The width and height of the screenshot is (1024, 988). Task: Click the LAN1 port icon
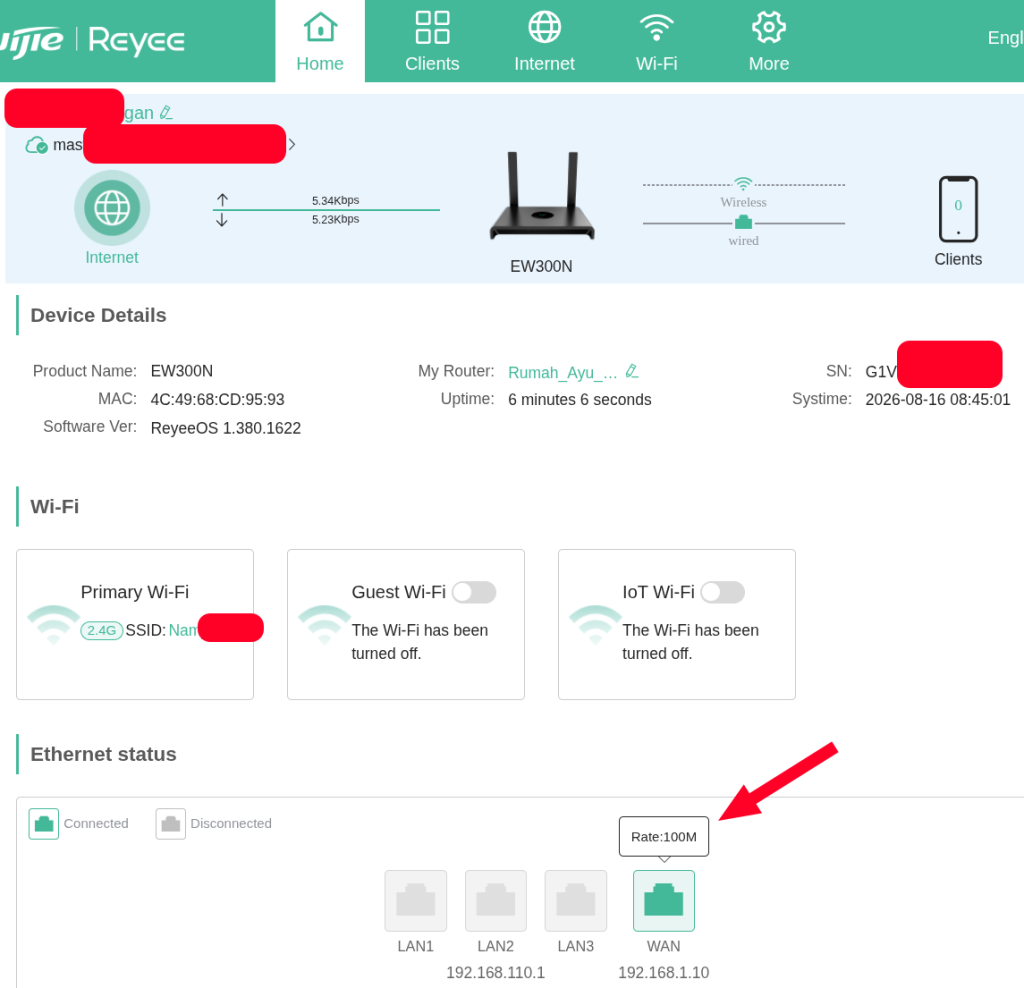(415, 900)
